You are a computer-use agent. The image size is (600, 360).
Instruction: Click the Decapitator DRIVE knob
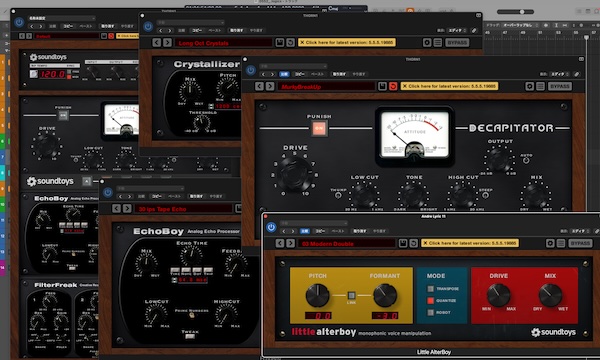(x=295, y=173)
